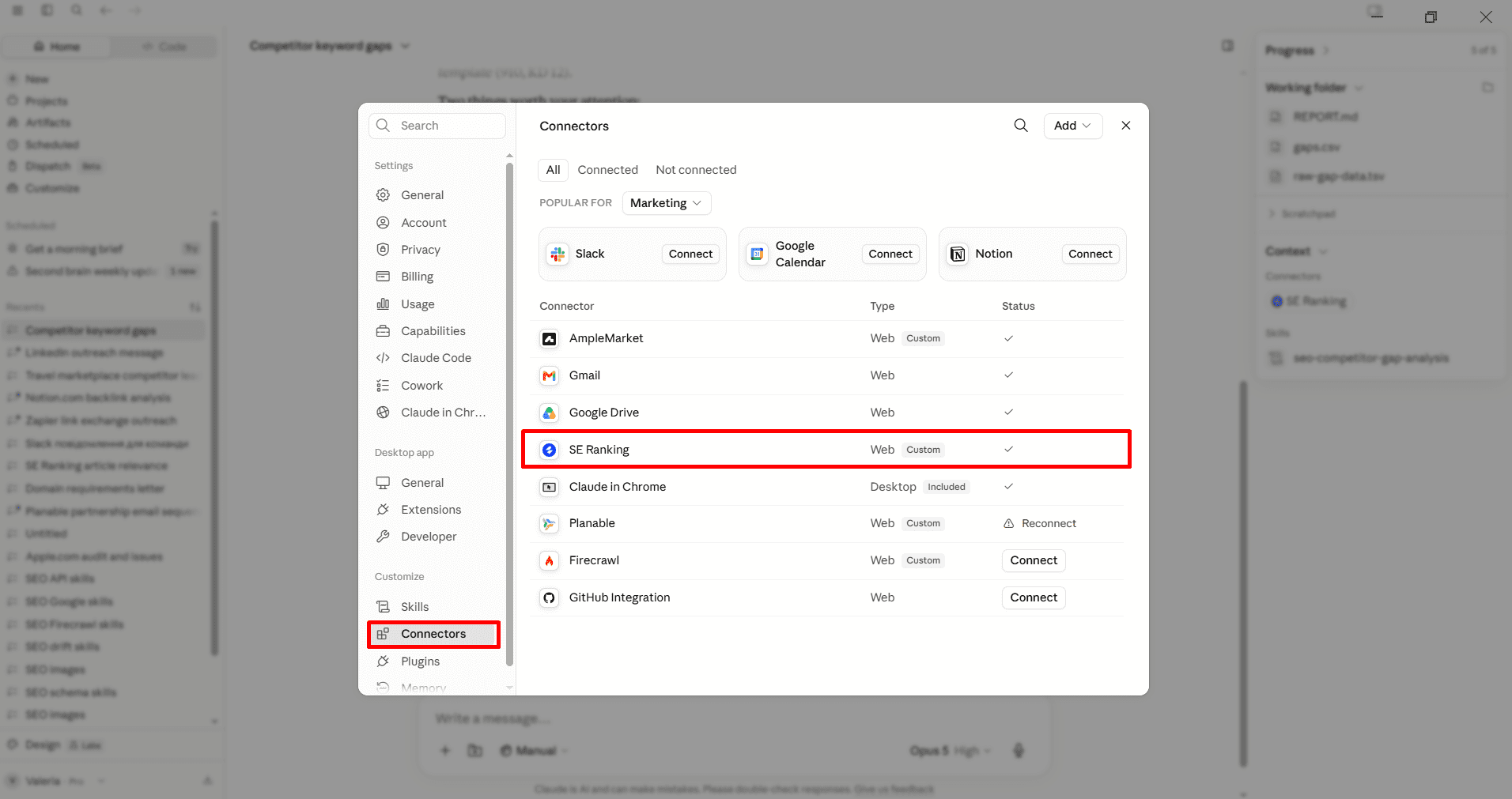
Task: Click the Planable connector icon
Action: pyautogui.click(x=549, y=523)
